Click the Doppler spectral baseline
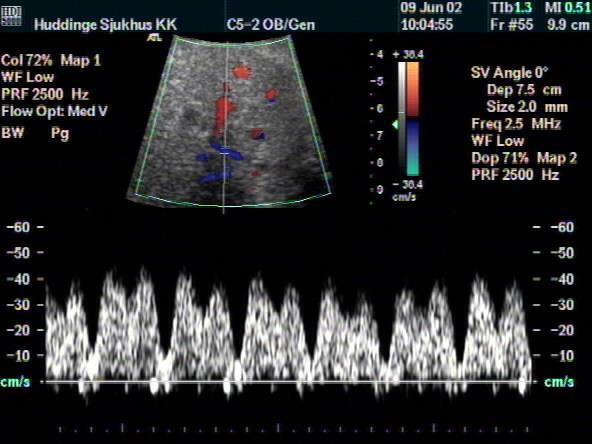Image resolution: width=592 pixels, height=444 pixels. coord(289,382)
